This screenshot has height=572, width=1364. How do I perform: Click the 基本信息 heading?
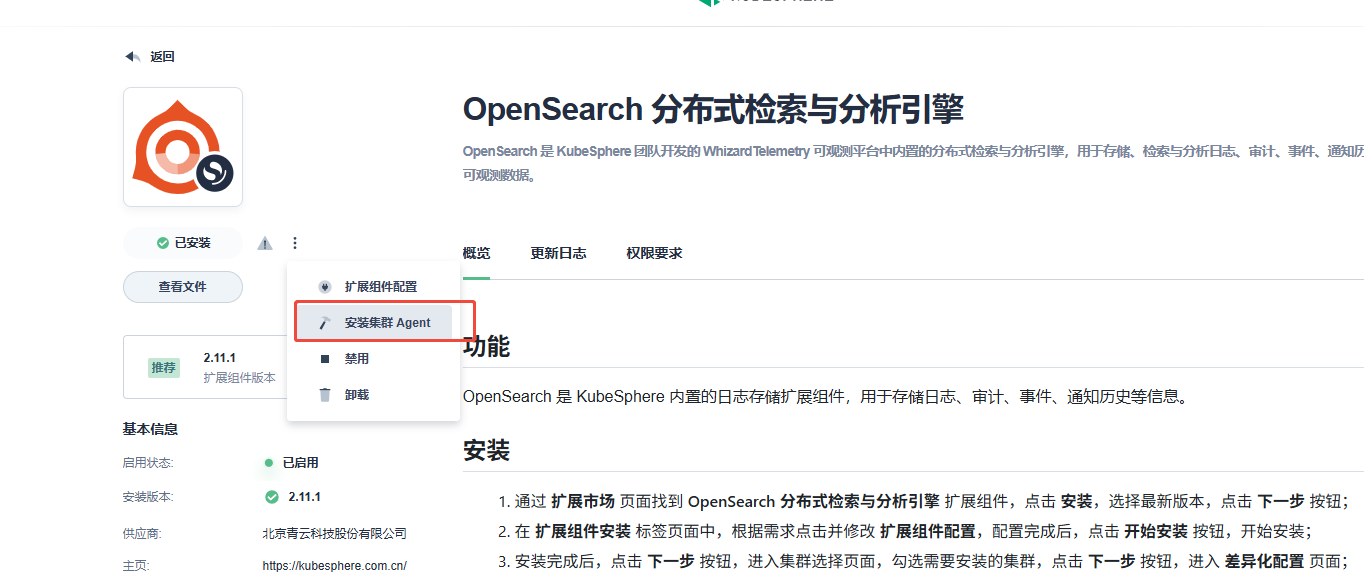tap(150, 429)
